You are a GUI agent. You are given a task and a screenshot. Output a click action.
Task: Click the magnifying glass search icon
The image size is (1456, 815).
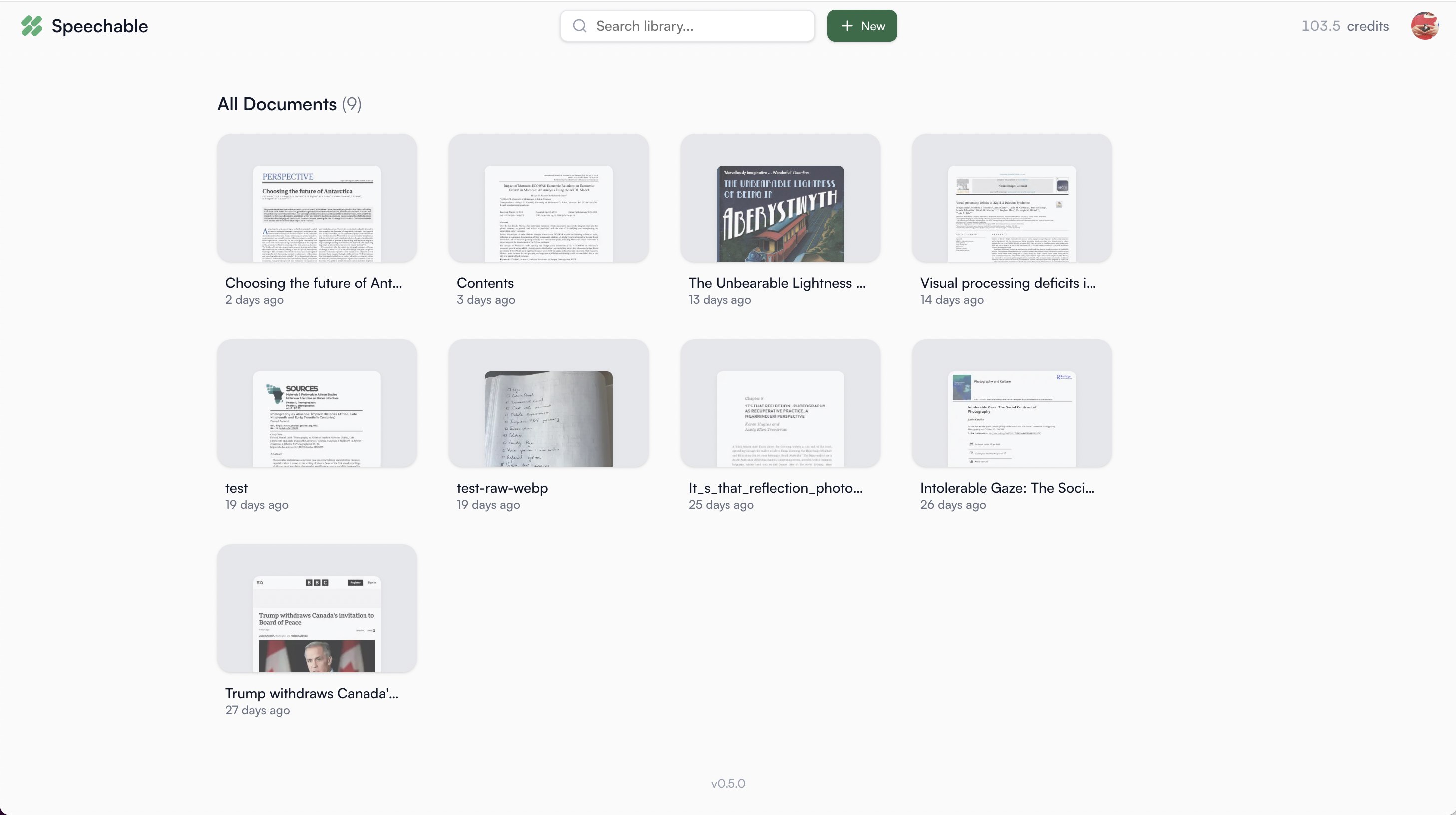pos(579,26)
